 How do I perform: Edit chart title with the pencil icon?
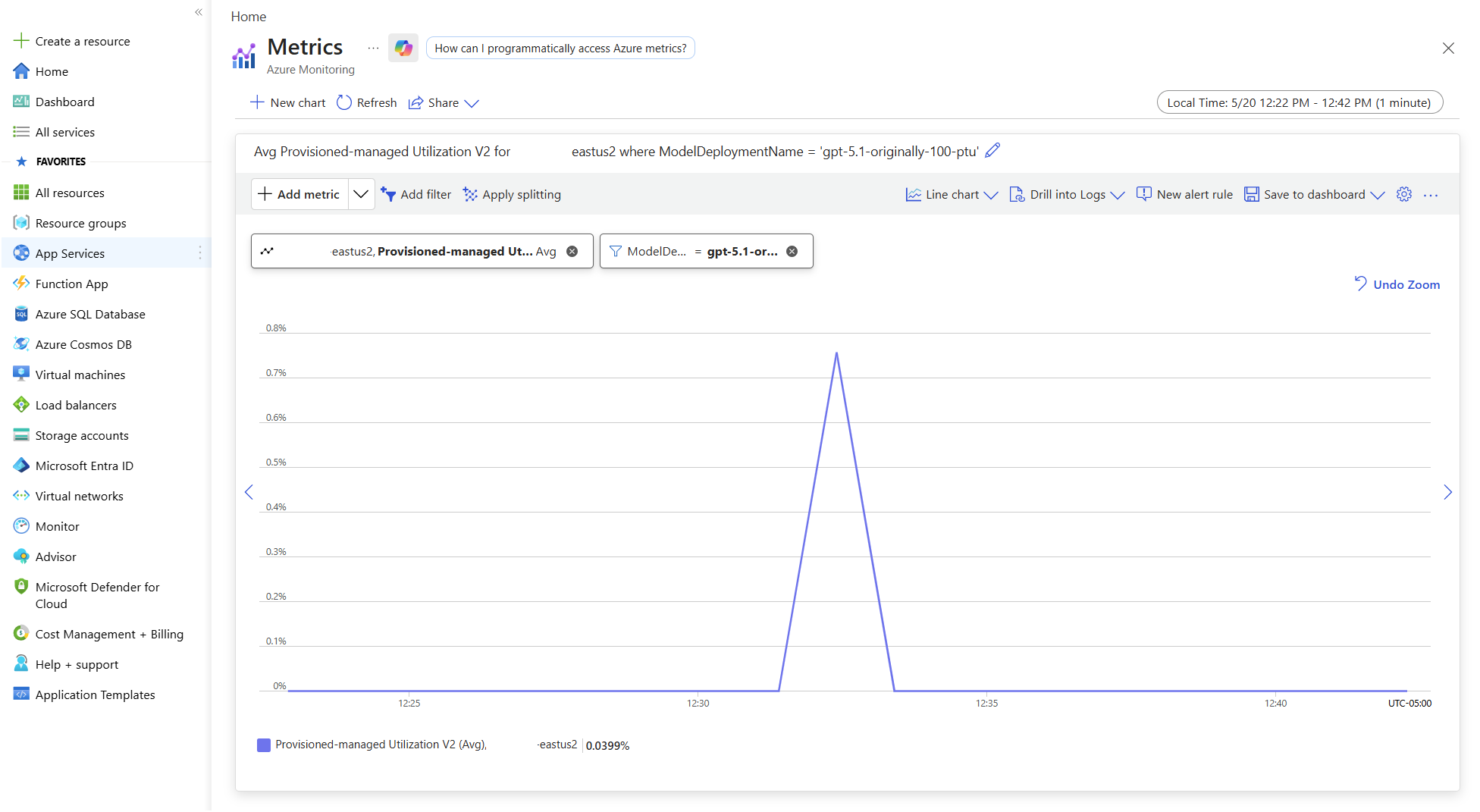[x=992, y=151]
